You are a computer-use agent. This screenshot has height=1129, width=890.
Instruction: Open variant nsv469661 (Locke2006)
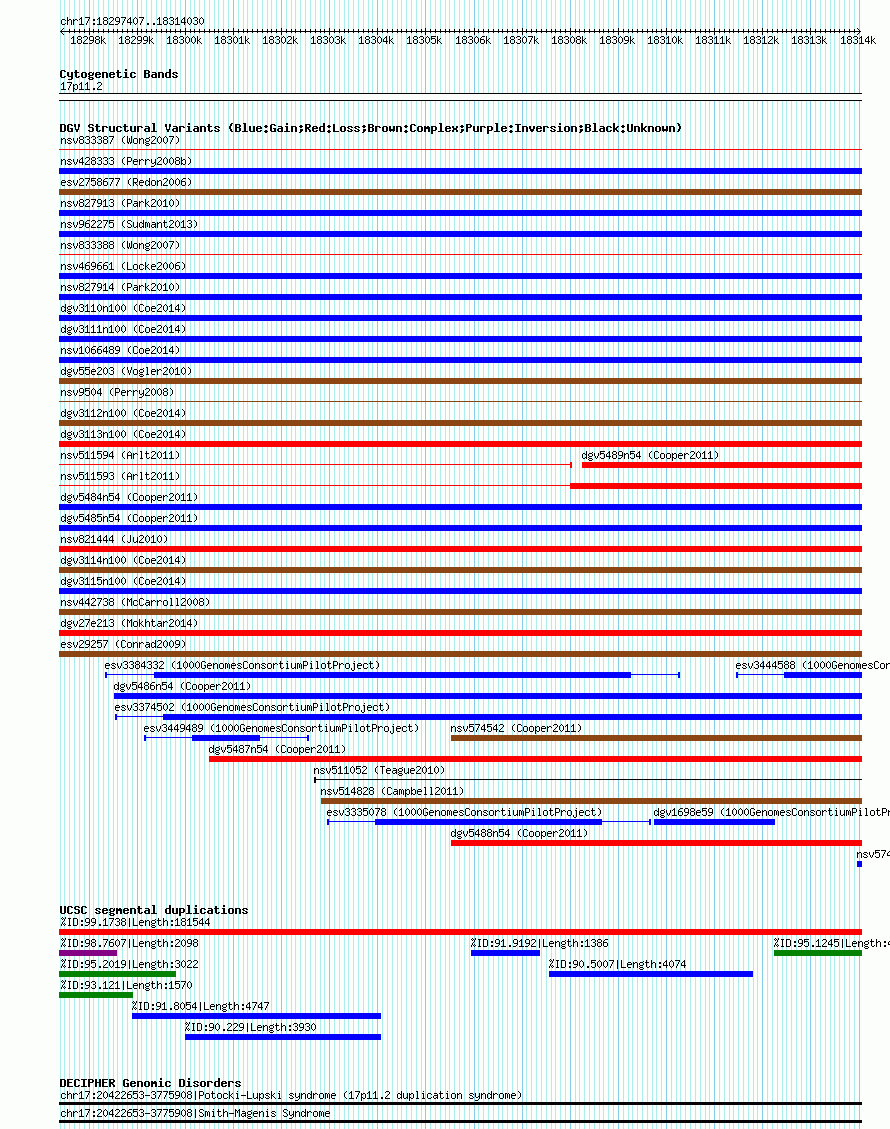(123, 266)
